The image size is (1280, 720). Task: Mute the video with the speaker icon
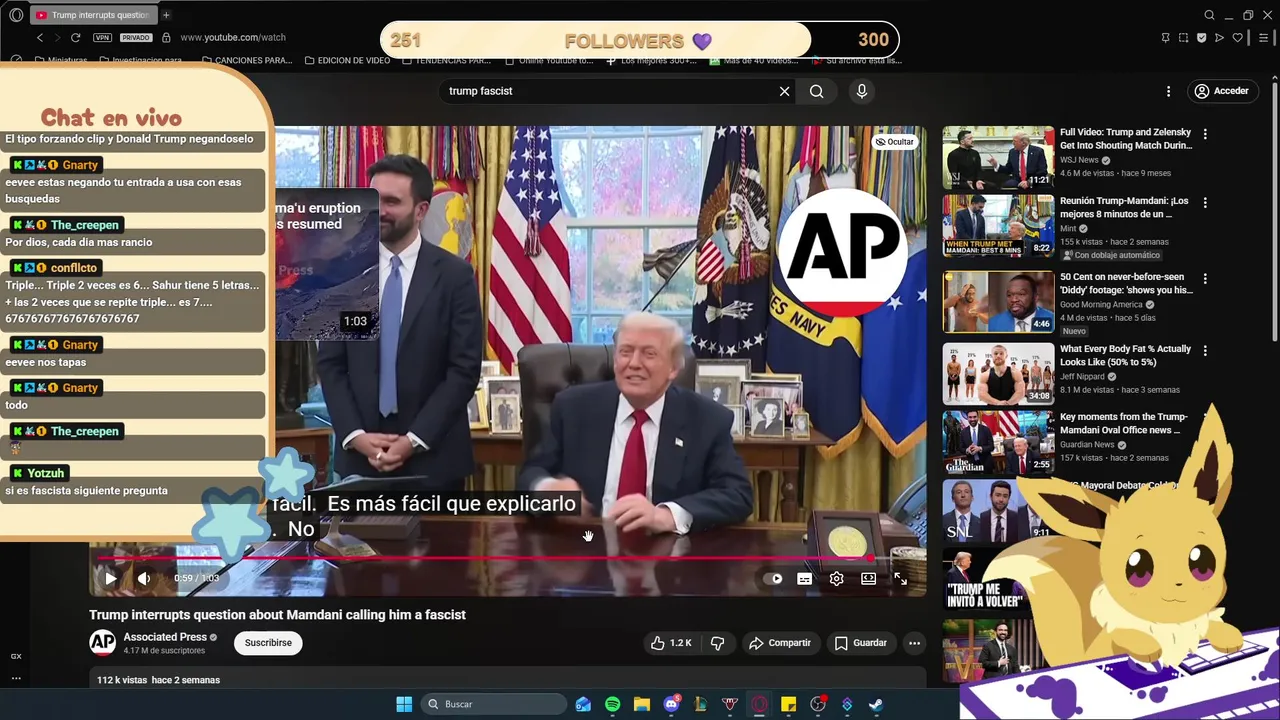144,578
